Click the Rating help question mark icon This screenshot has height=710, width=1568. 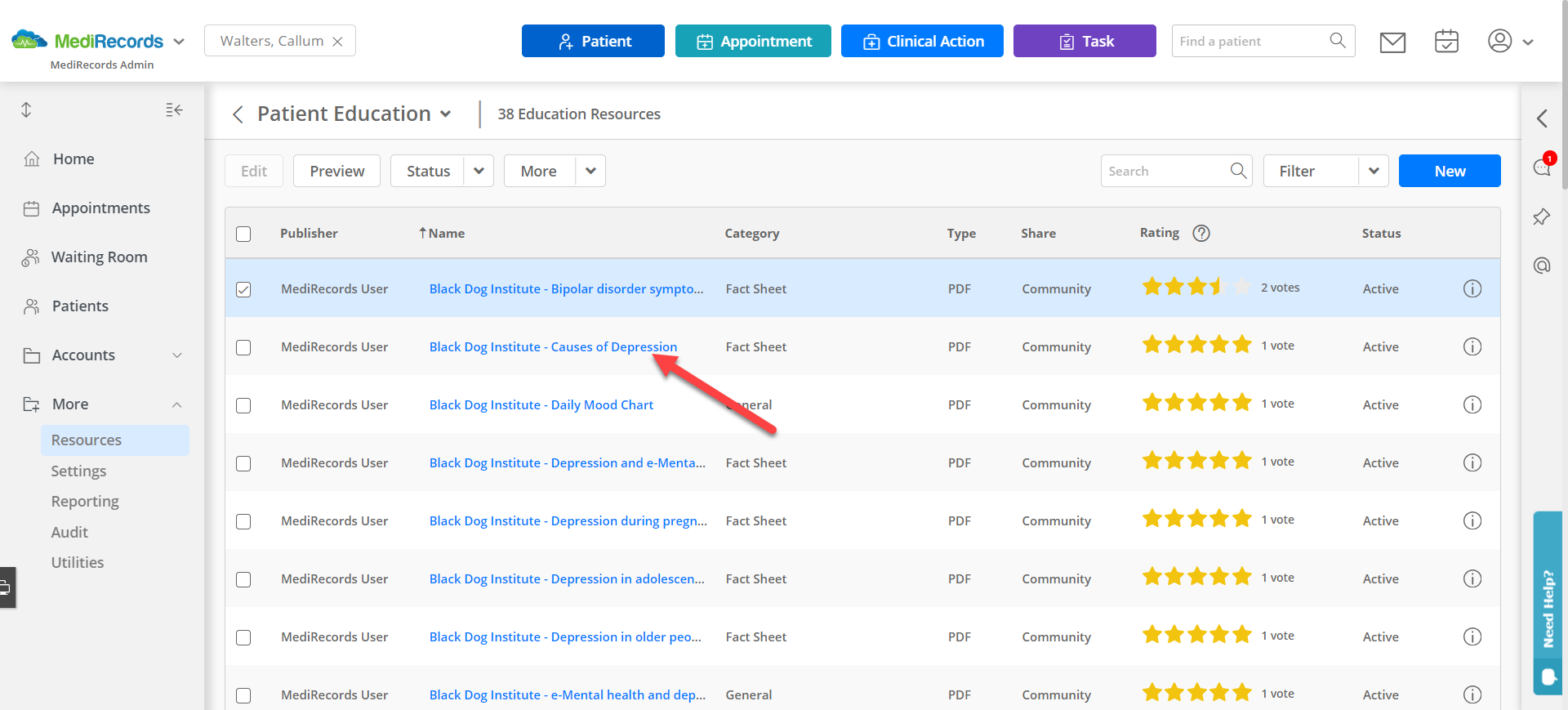[x=1201, y=233]
